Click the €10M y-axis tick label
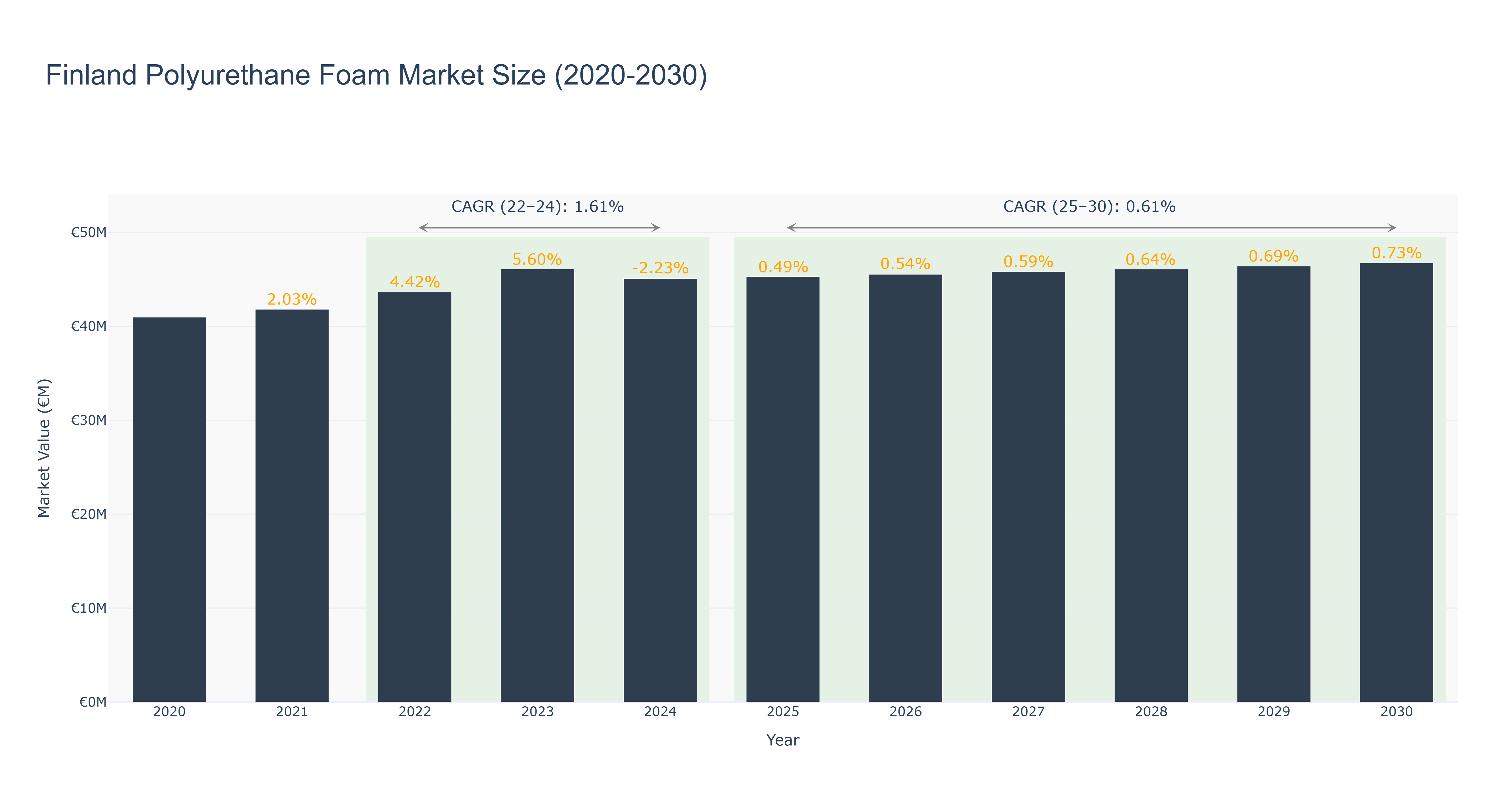The image size is (1512, 810). tap(89, 608)
